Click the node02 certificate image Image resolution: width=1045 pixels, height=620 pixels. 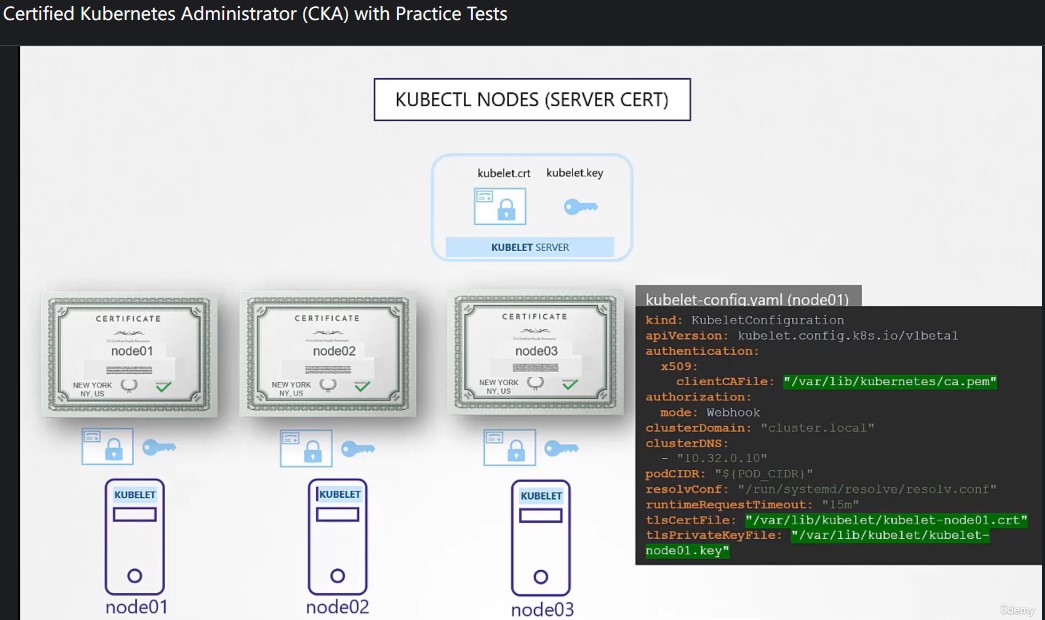(327, 354)
